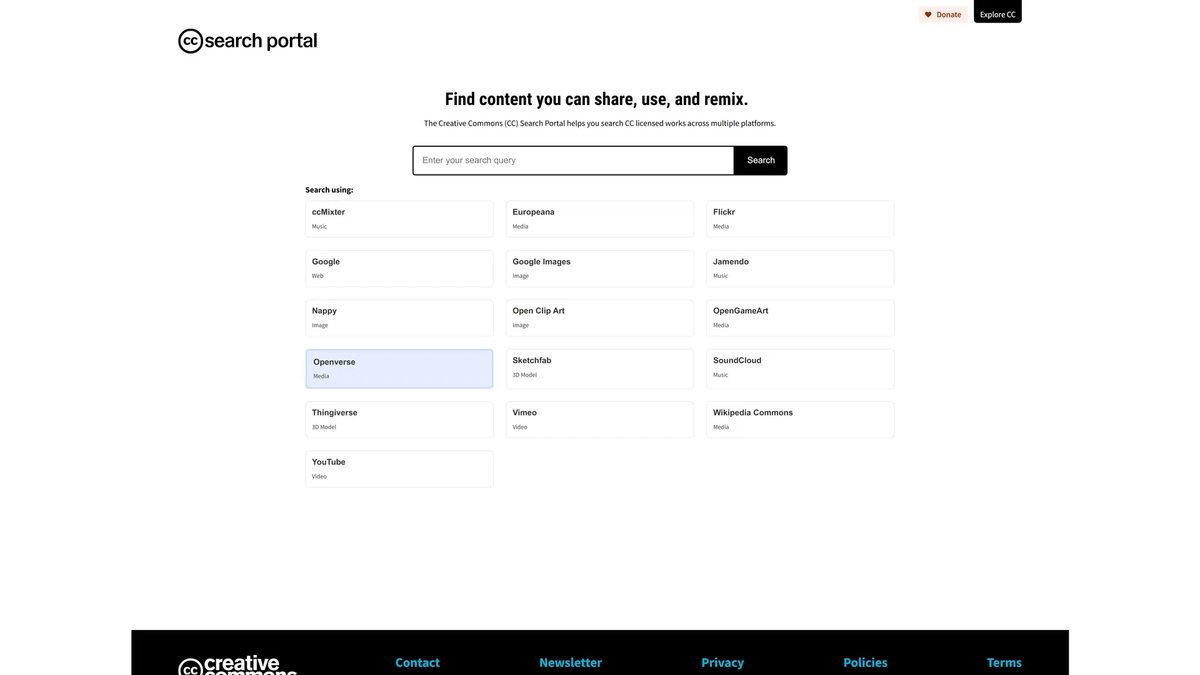Select Jamendo music source

(x=800, y=268)
